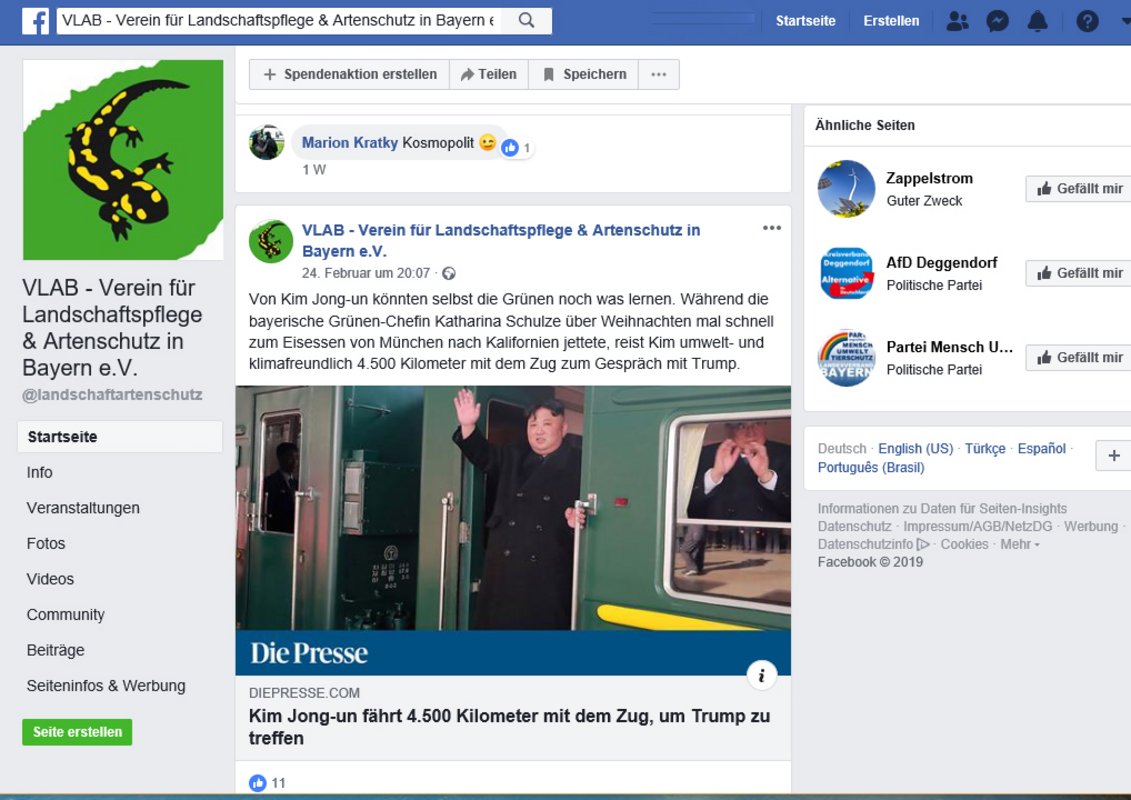
Task: Like the AfD Deggendorf page
Action: 1079,273
